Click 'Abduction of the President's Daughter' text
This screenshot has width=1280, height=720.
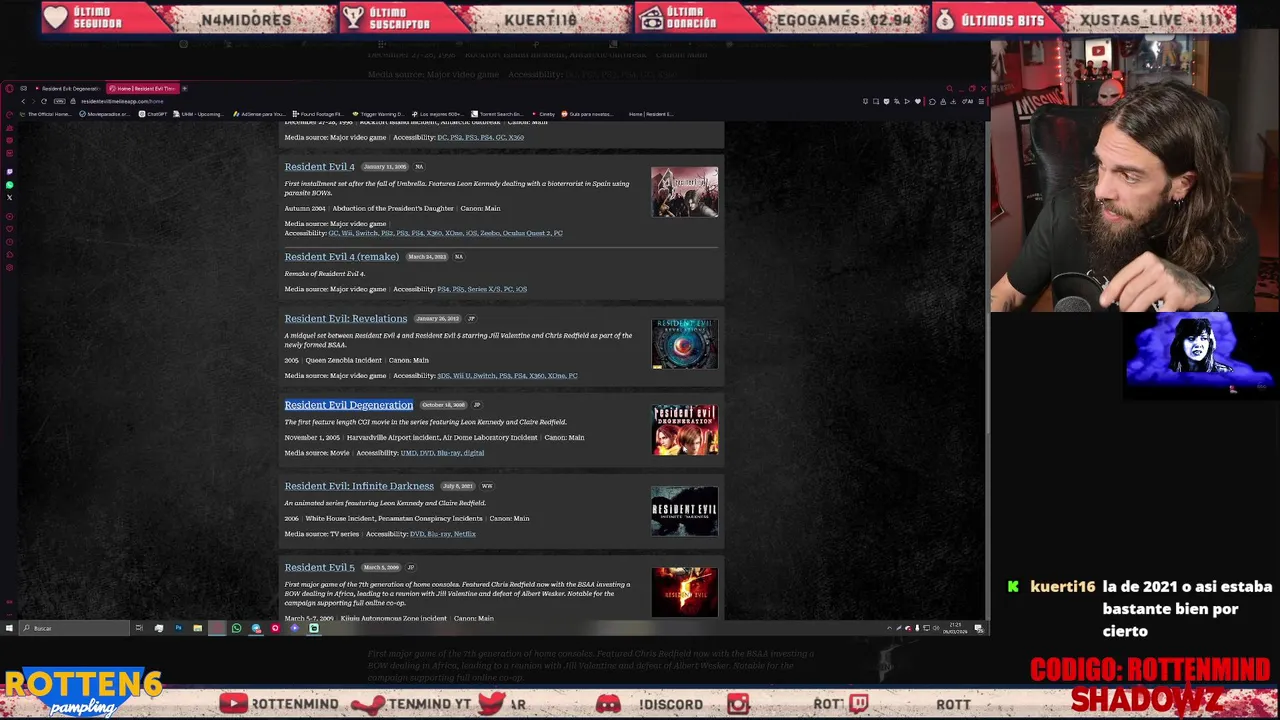pos(392,208)
